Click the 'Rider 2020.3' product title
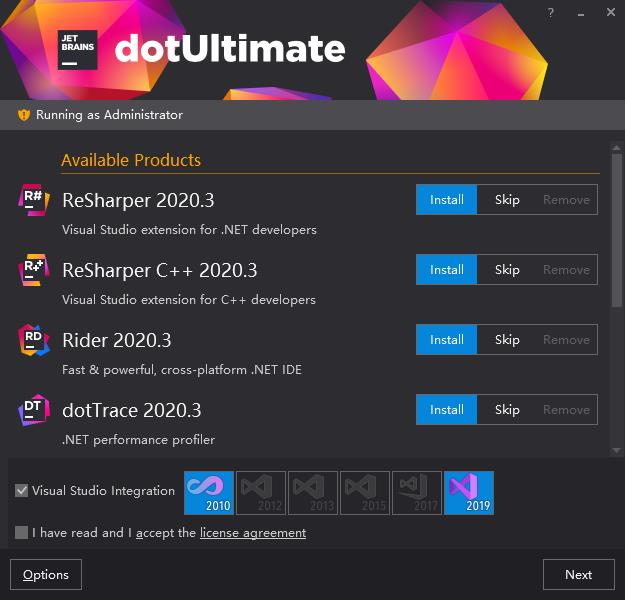625x600 pixels. pos(117,340)
